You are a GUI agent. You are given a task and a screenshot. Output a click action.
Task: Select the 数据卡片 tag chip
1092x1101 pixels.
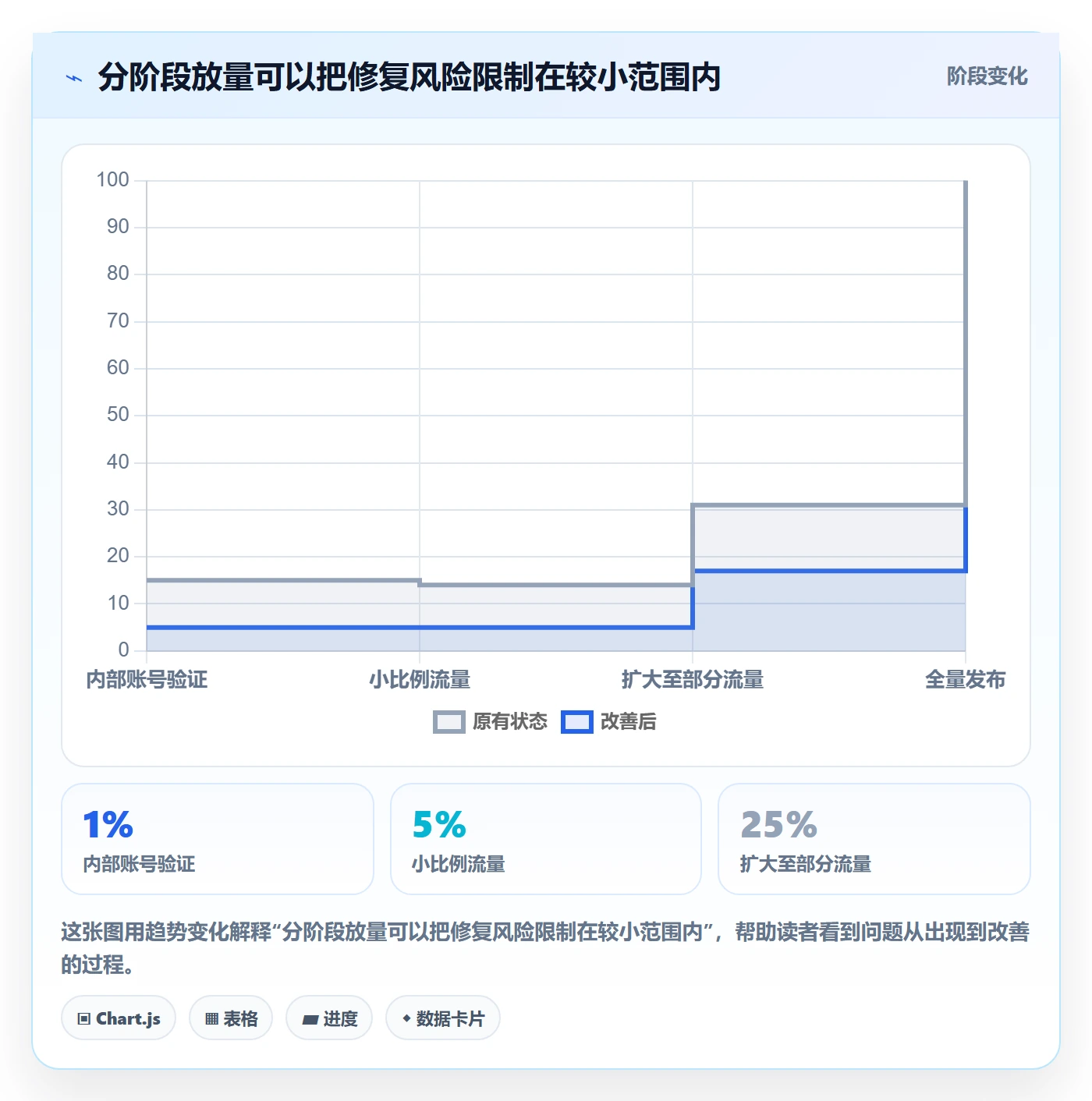click(442, 1018)
